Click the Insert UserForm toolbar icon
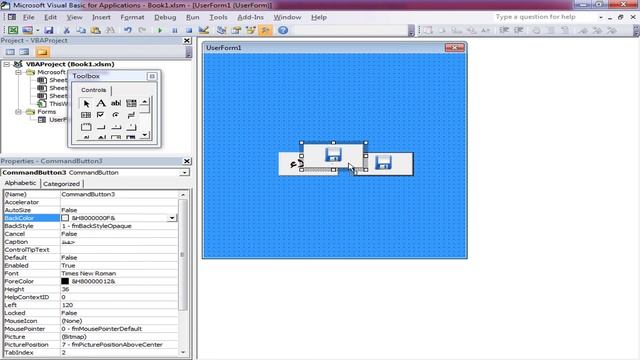 tap(27, 30)
